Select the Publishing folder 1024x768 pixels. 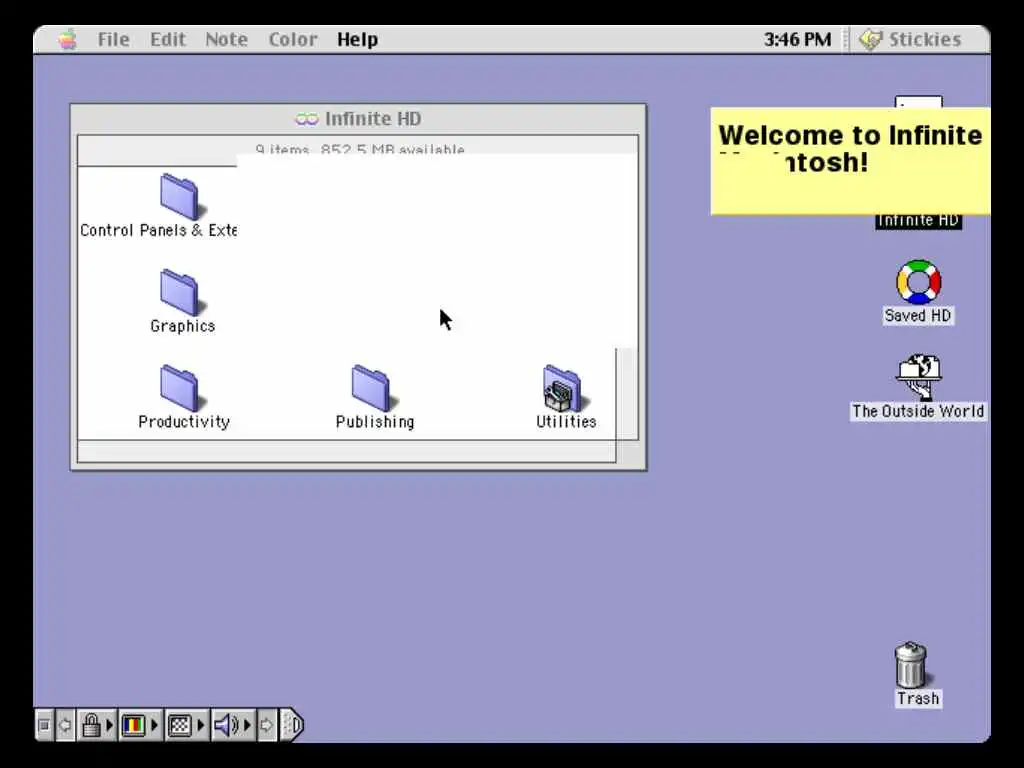point(370,388)
